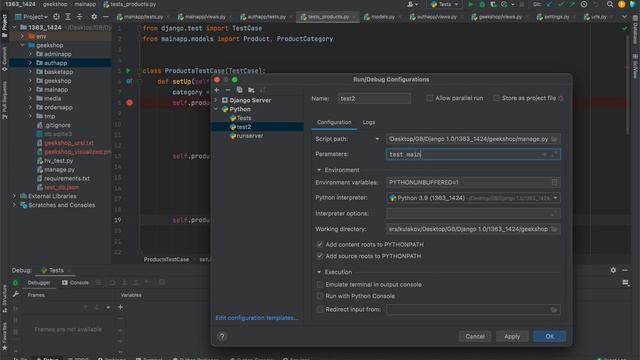Run the Tests configuration from toolbar
The width and height of the screenshot is (640, 360).
(470, 4)
